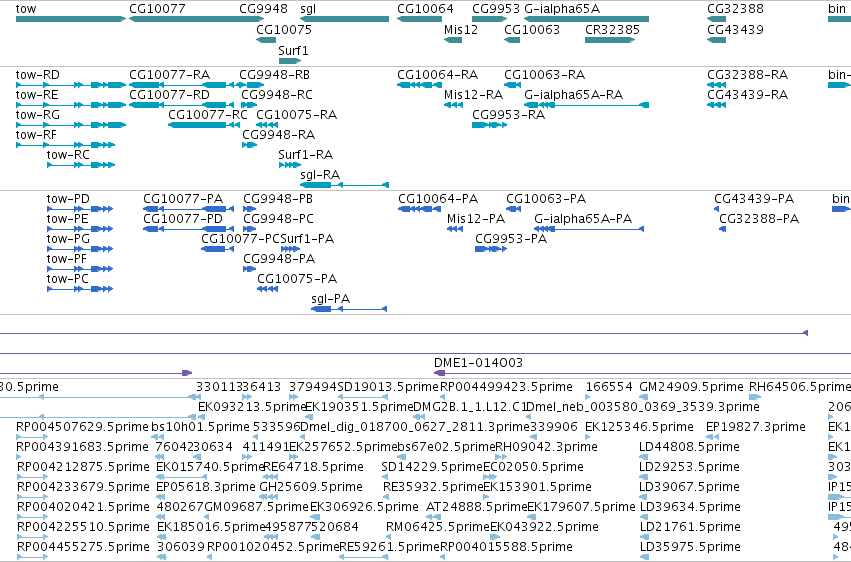Click the tow-RG transcript label
The image size is (851, 562).
click(37, 114)
